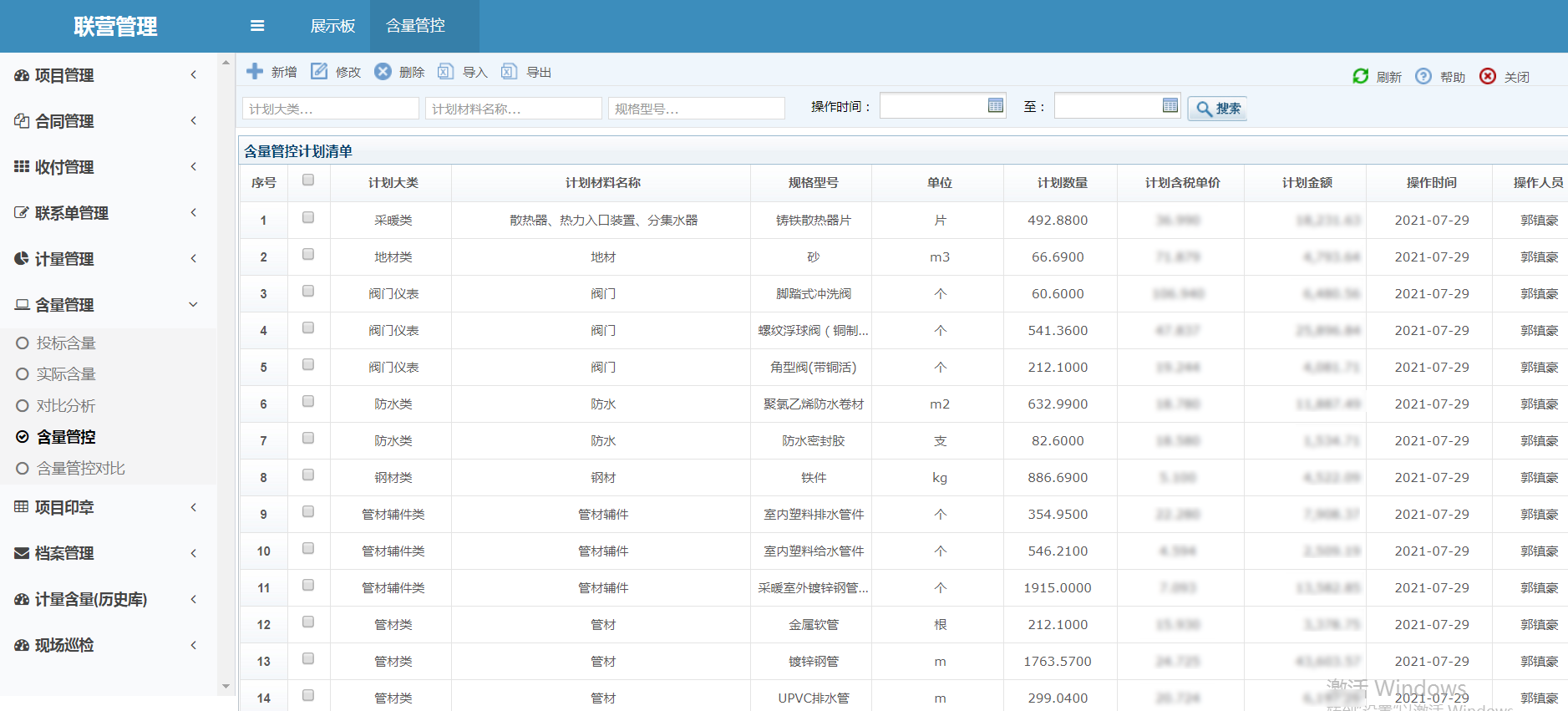Check row 5 角型阀 checkbox
This screenshot has height=711, width=1568.
point(308,364)
